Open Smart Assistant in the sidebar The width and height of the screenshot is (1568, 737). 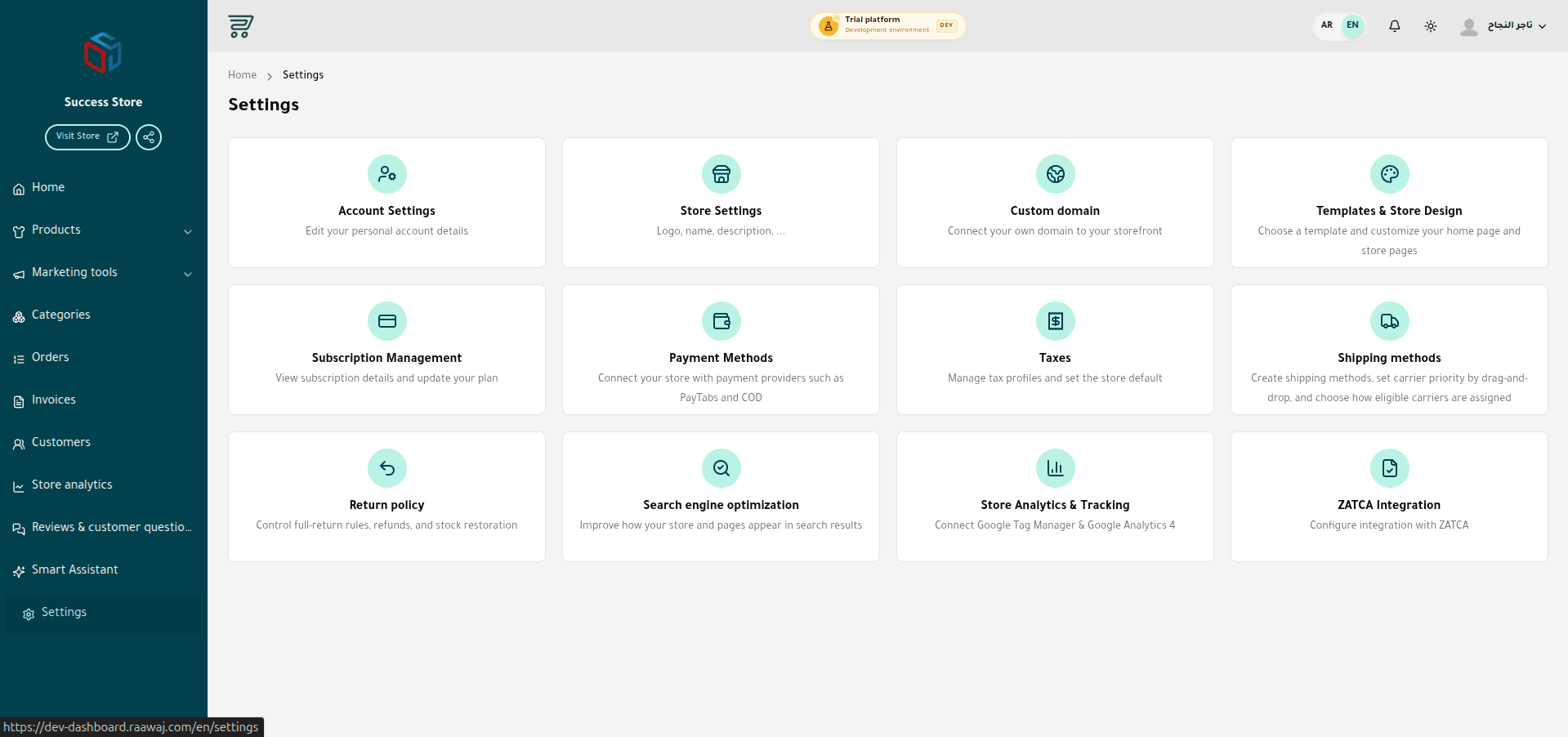103,570
